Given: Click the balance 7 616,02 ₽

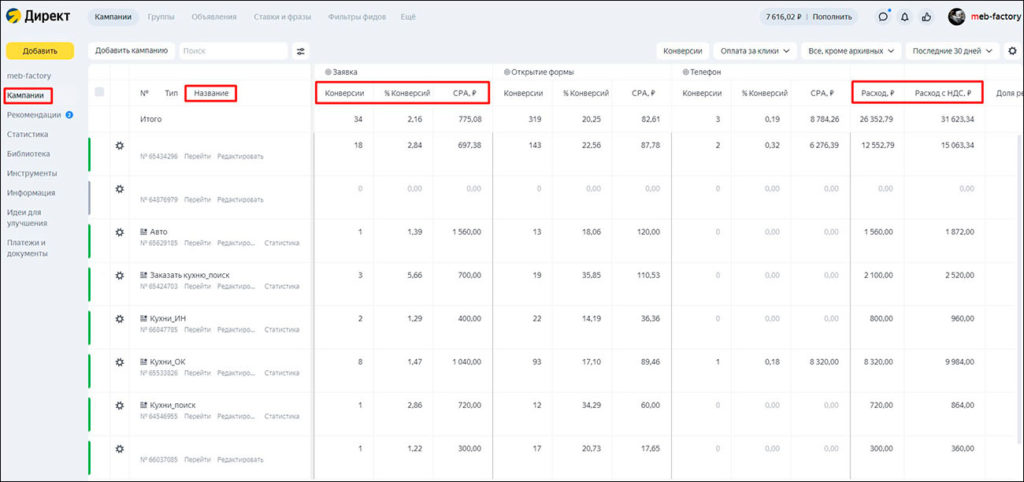Looking at the screenshot, I should [784, 17].
